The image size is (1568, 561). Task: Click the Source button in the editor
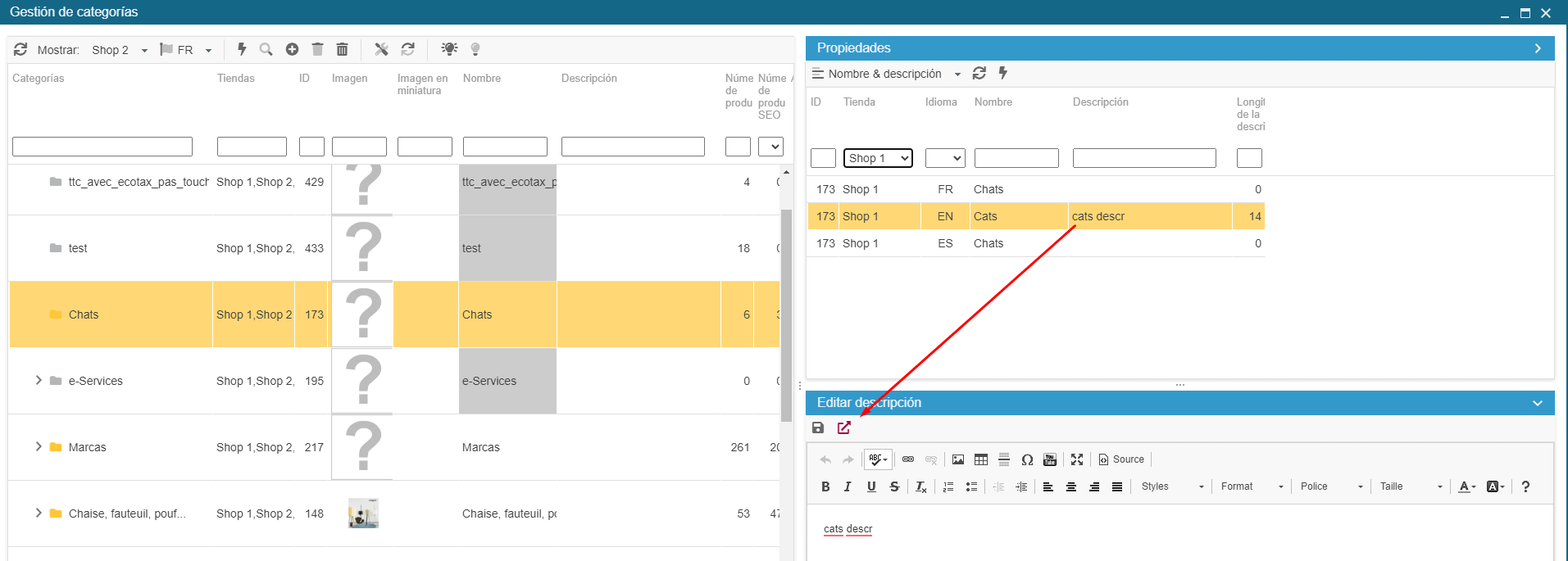click(x=1121, y=459)
